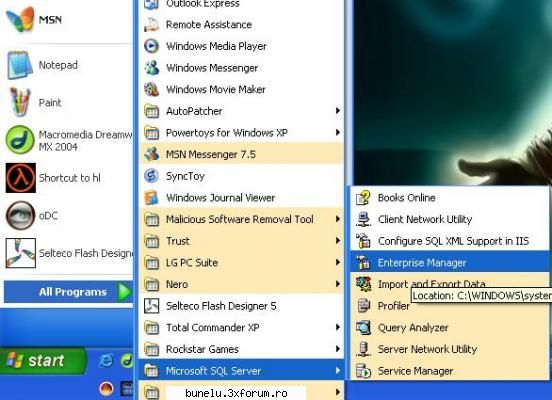Click SyncToy text label
552x400 pixels.
coord(185,176)
